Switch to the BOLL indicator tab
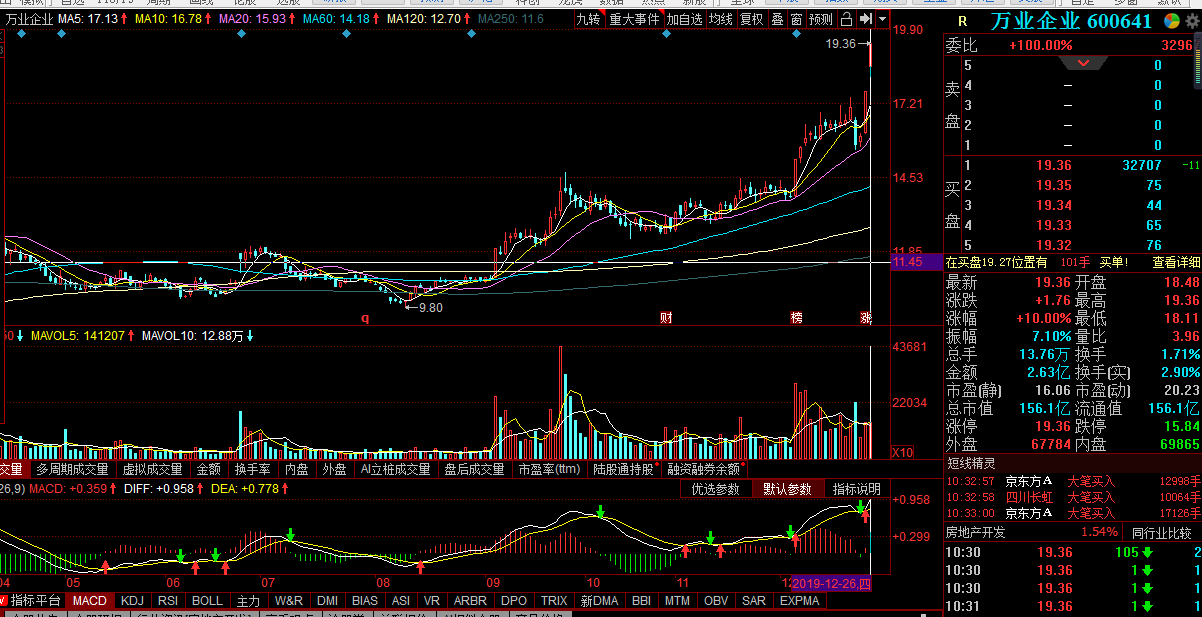The image size is (1202, 617). (x=207, y=601)
